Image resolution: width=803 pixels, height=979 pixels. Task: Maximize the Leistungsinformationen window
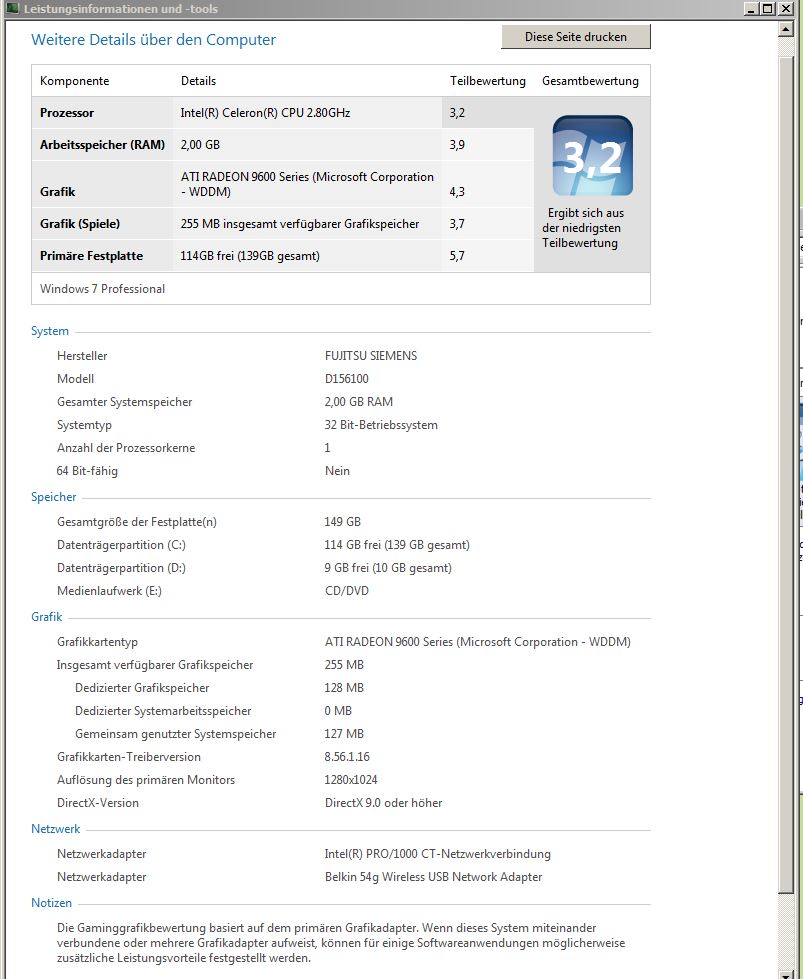[x=768, y=9]
